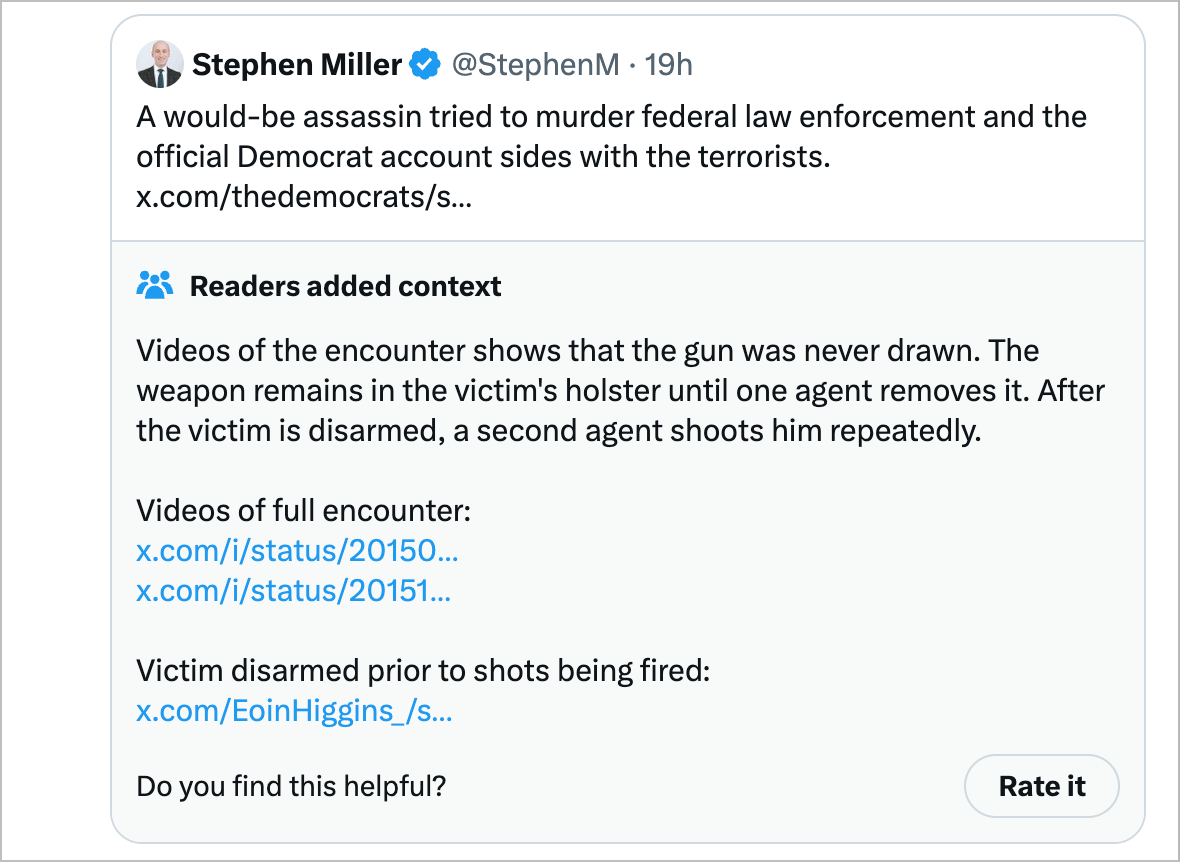
Task: Click Stephen Miller's profile avatar
Action: 159,65
